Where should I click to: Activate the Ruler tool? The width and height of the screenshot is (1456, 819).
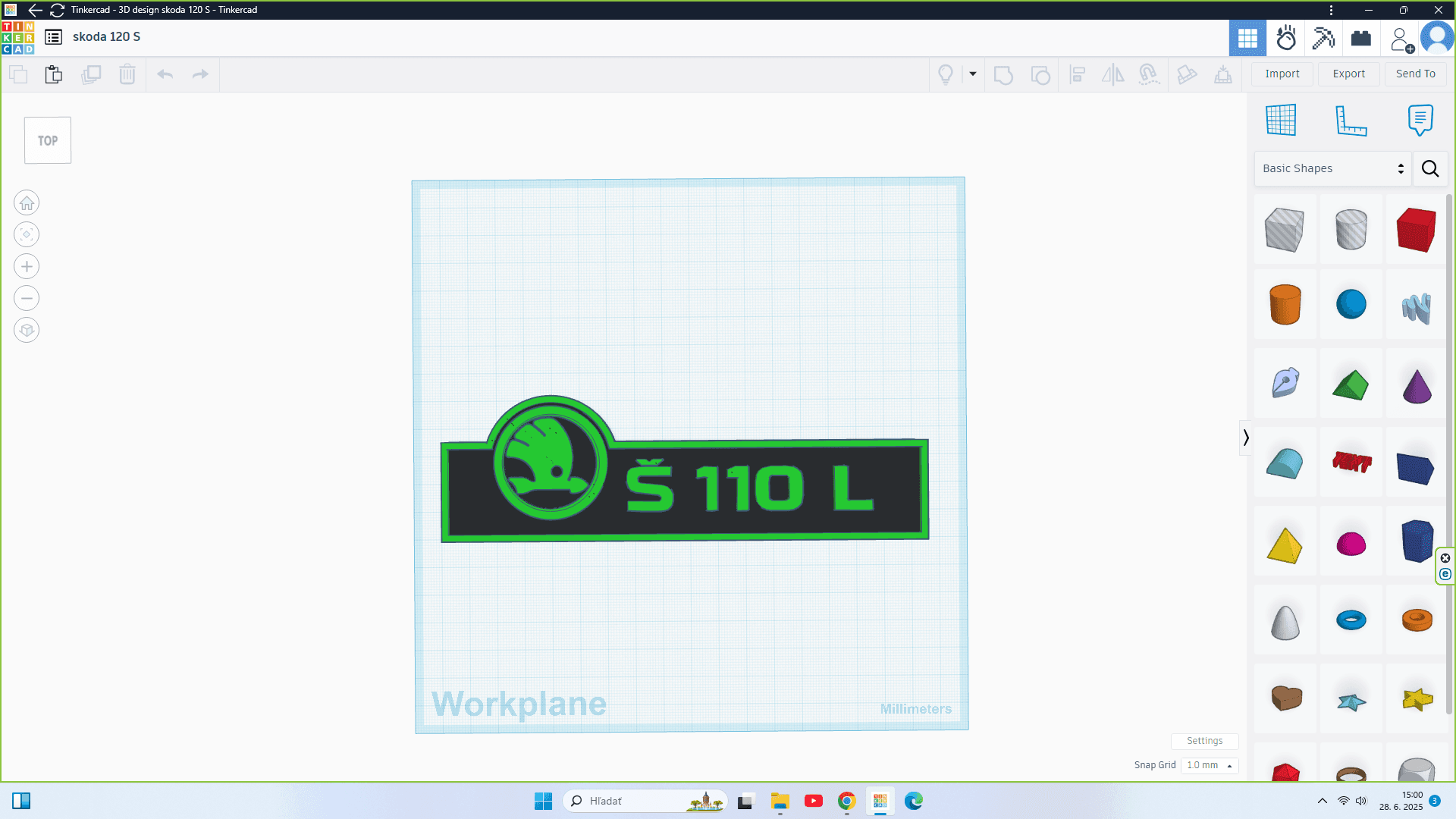(1351, 121)
